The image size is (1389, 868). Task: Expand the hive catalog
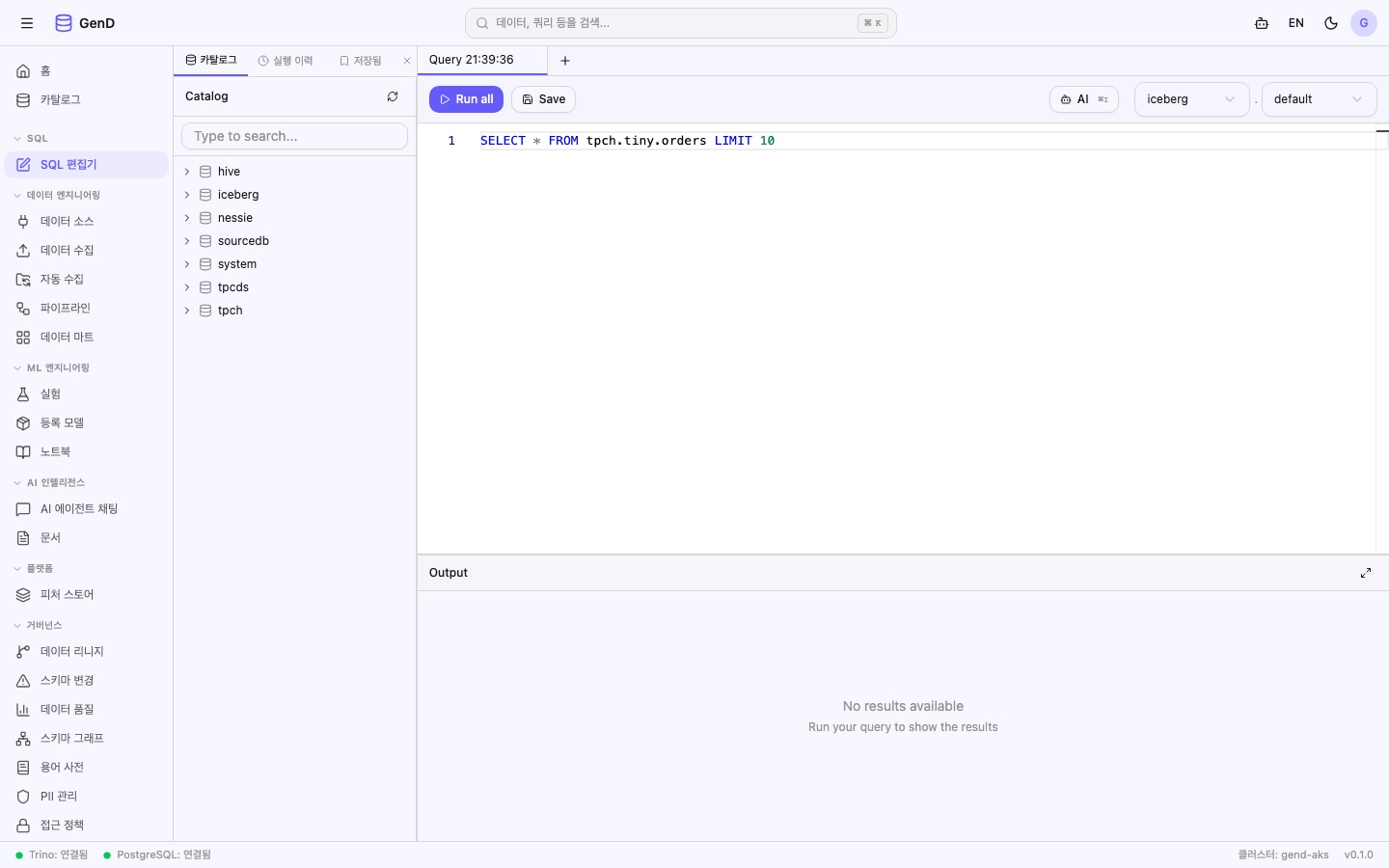[x=187, y=172]
